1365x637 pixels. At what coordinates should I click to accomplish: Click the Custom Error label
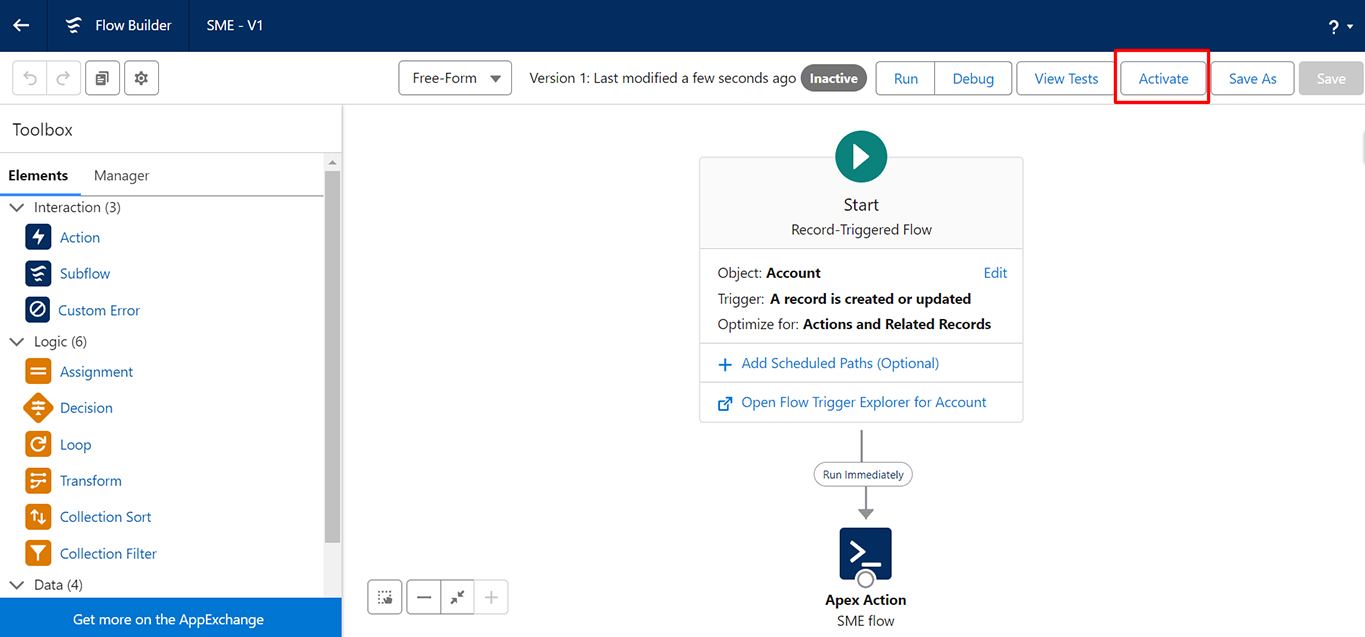[99, 310]
